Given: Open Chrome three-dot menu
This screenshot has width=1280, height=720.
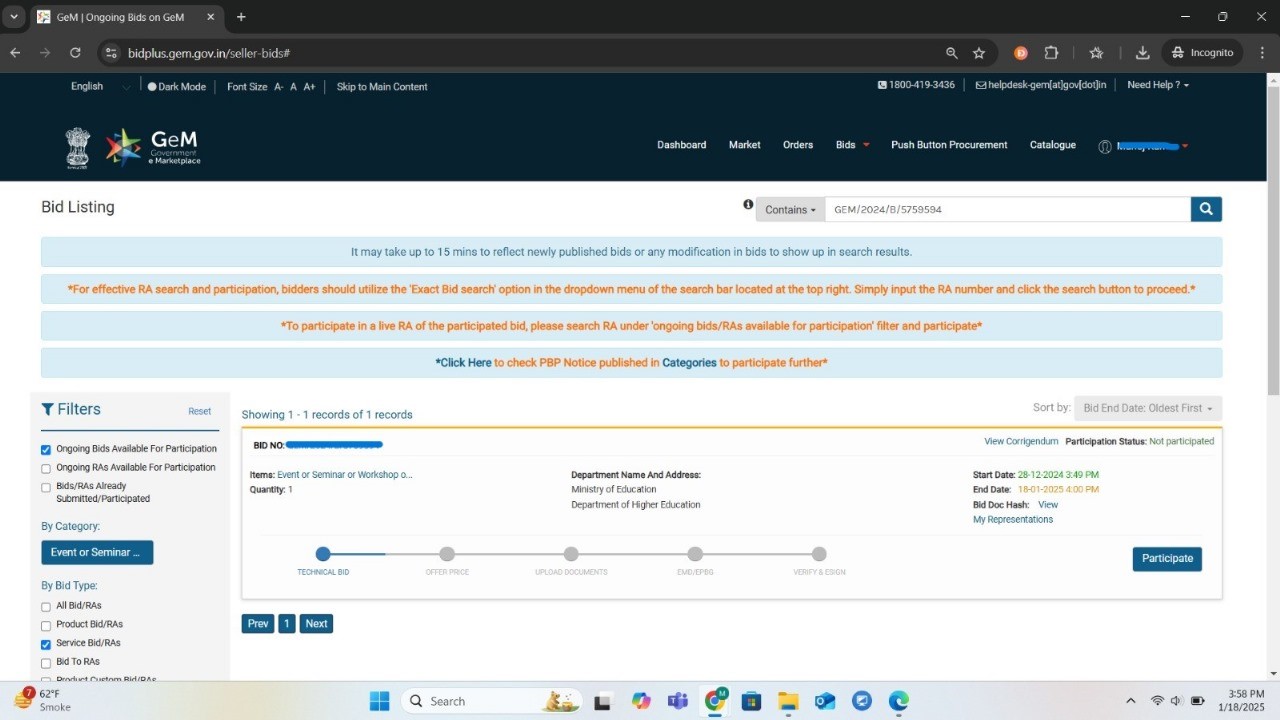Looking at the screenshot, I should pyautogui.click(x=1261, y=53).
